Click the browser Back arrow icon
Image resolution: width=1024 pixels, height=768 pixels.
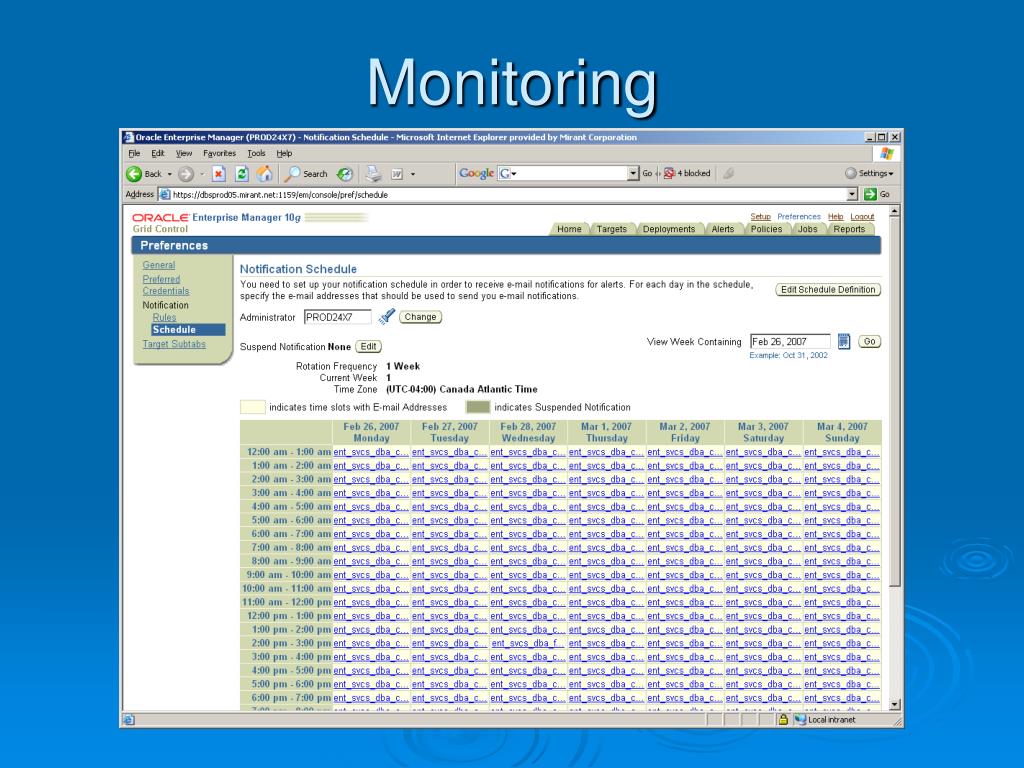[x=134, y=174]
